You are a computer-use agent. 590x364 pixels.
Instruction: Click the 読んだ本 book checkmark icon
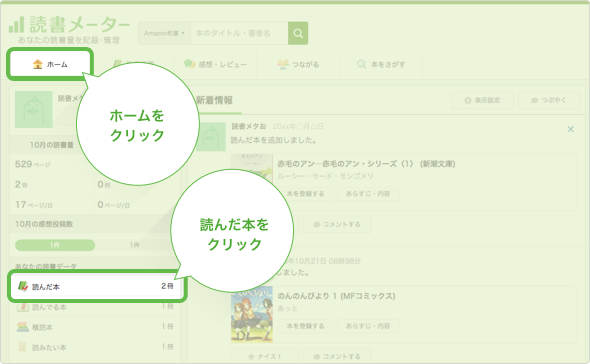(23, 286)
